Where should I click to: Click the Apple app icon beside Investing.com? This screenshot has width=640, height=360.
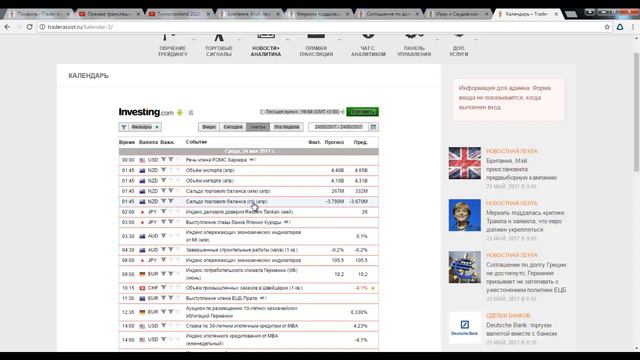click(191, 112)
